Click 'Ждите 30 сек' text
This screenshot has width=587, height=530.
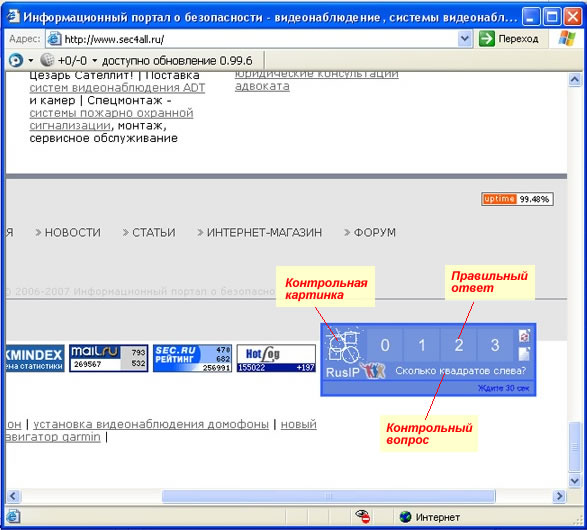504,388
